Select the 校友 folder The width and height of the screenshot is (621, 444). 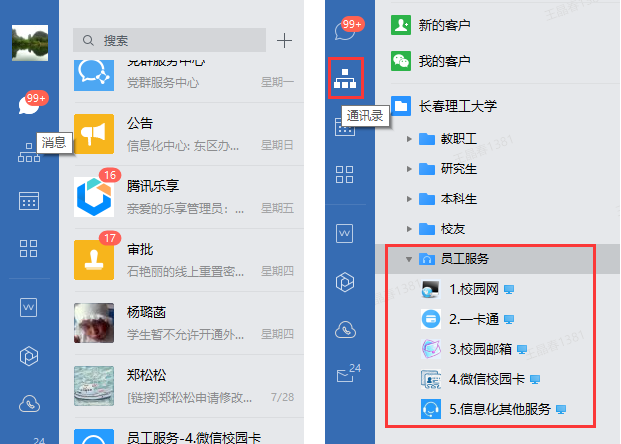click(x=442, y=229)
